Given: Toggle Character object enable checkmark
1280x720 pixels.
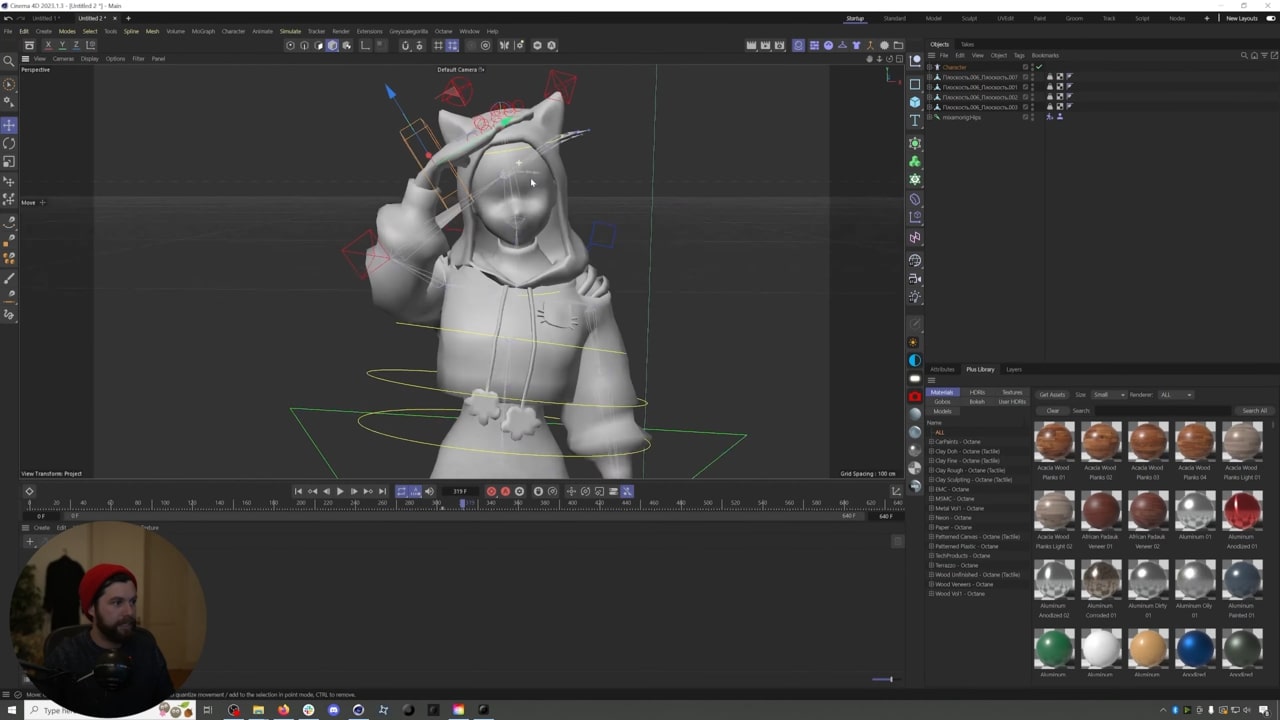Looking at the screenshot, I should coord(1039,67).
